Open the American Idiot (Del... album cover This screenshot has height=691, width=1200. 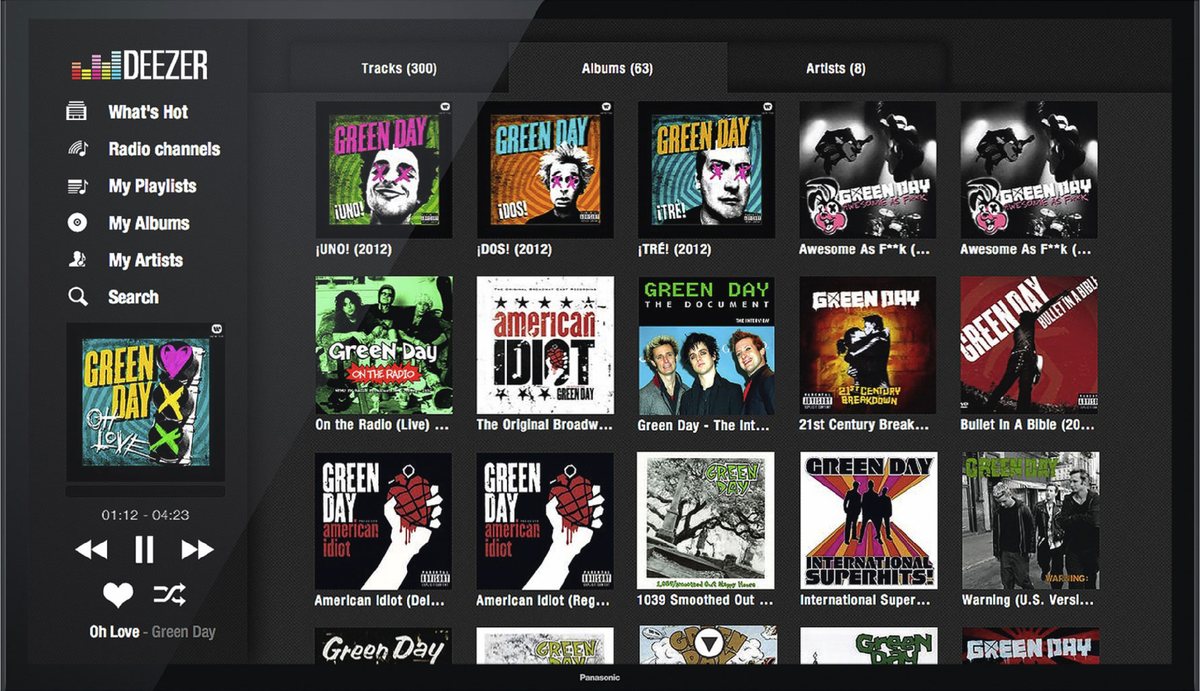point(384,521)
